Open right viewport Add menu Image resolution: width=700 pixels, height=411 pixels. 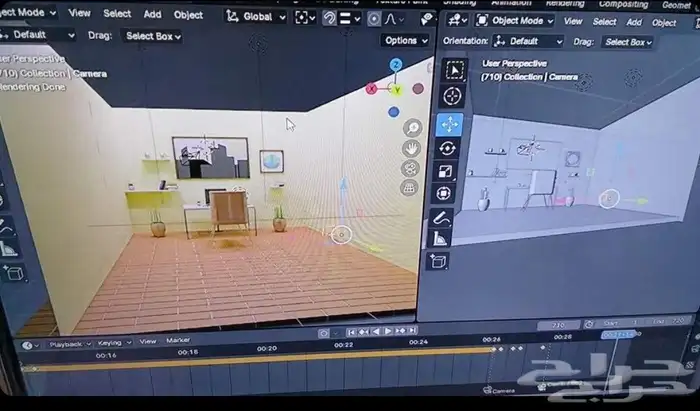pos(634,22)
